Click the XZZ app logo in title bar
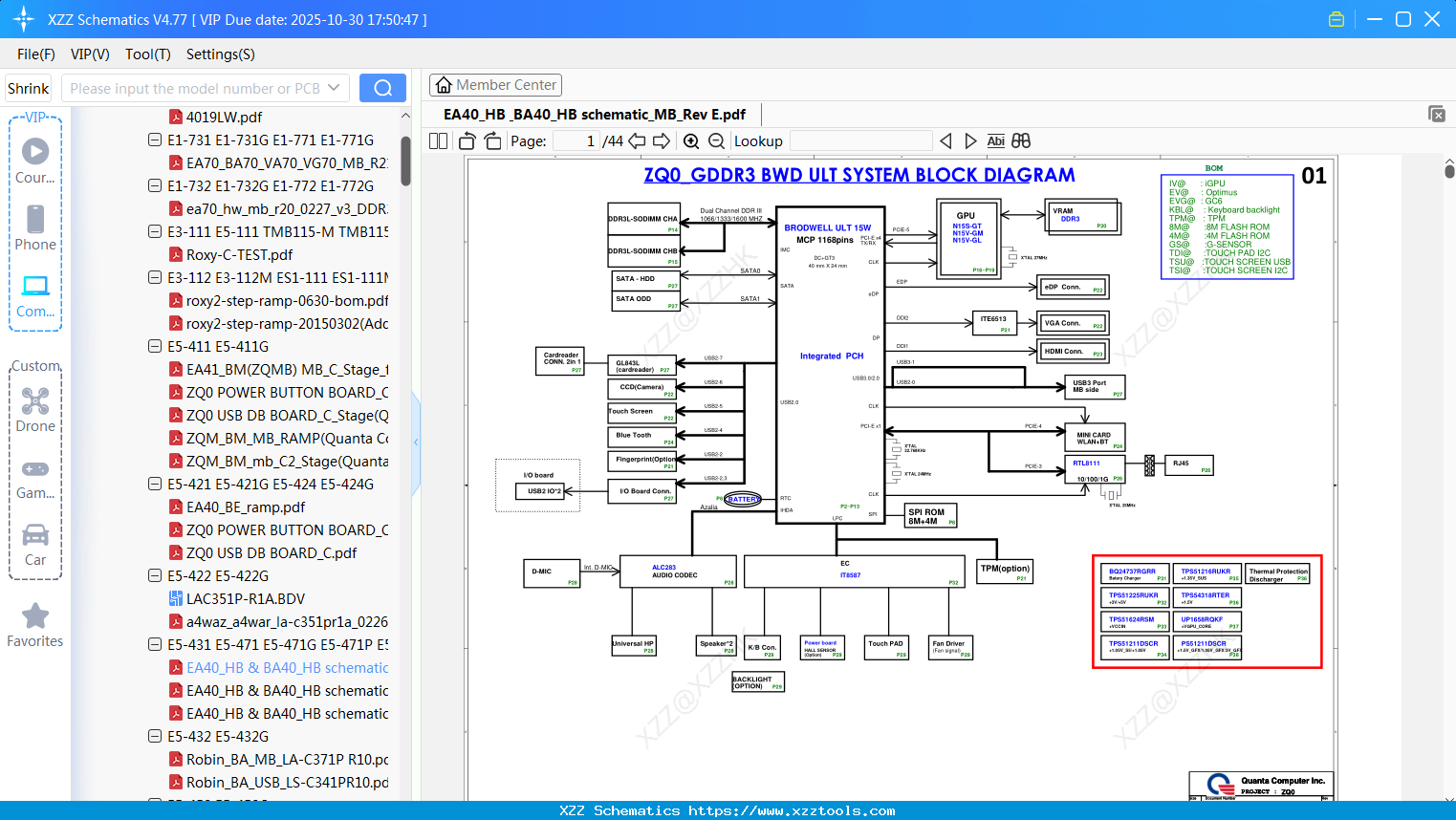Screen dimensions: 1456x820 coord(24,19)
